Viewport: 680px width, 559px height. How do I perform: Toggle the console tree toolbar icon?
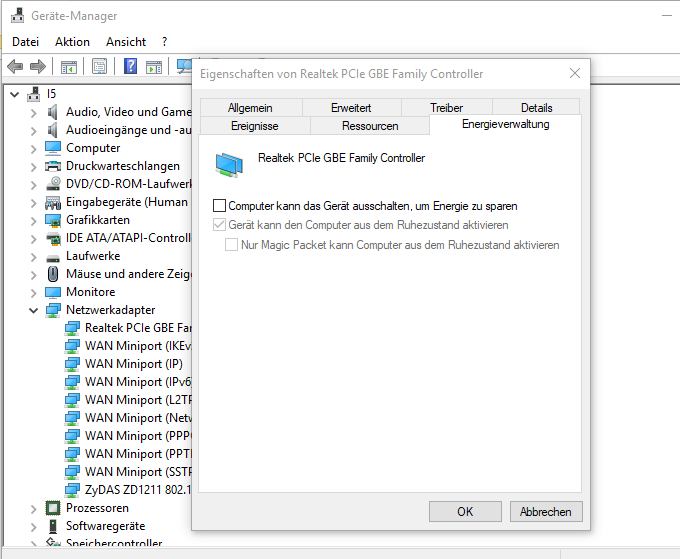pyautogui.click(x=69, y=67)
